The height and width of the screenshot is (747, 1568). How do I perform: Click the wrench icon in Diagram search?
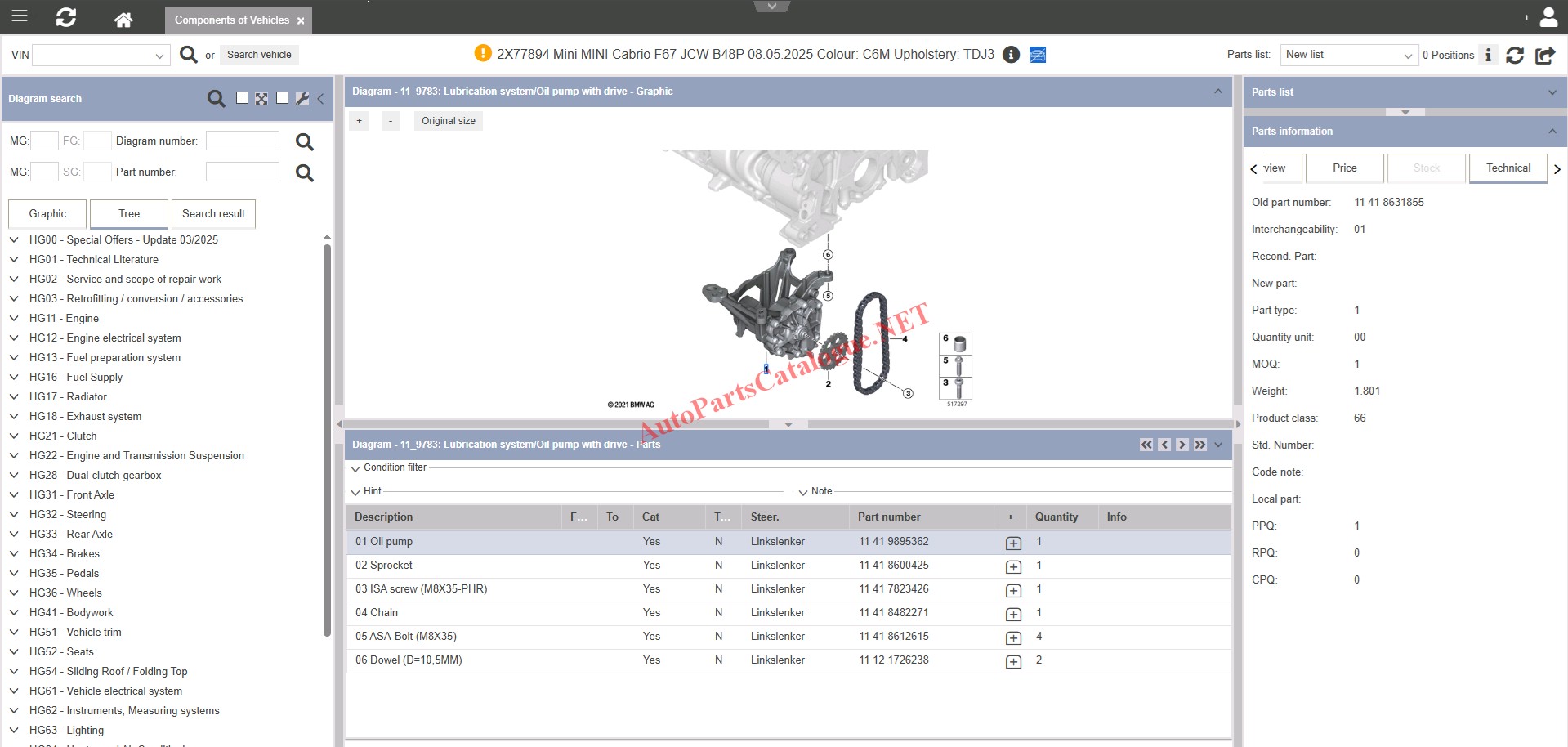(x=302, y=99)
